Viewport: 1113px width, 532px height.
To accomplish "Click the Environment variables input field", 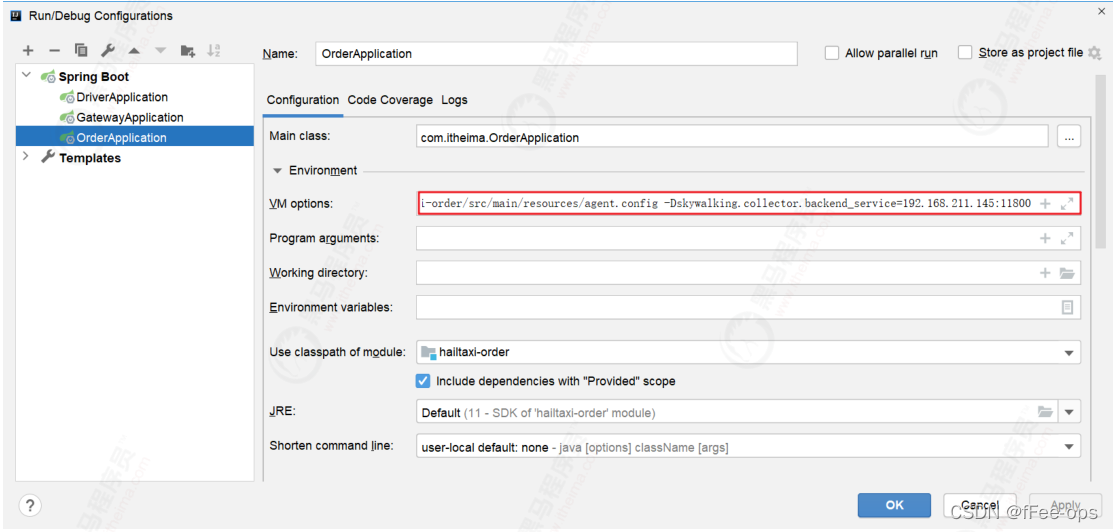I will tap(748, 308).
